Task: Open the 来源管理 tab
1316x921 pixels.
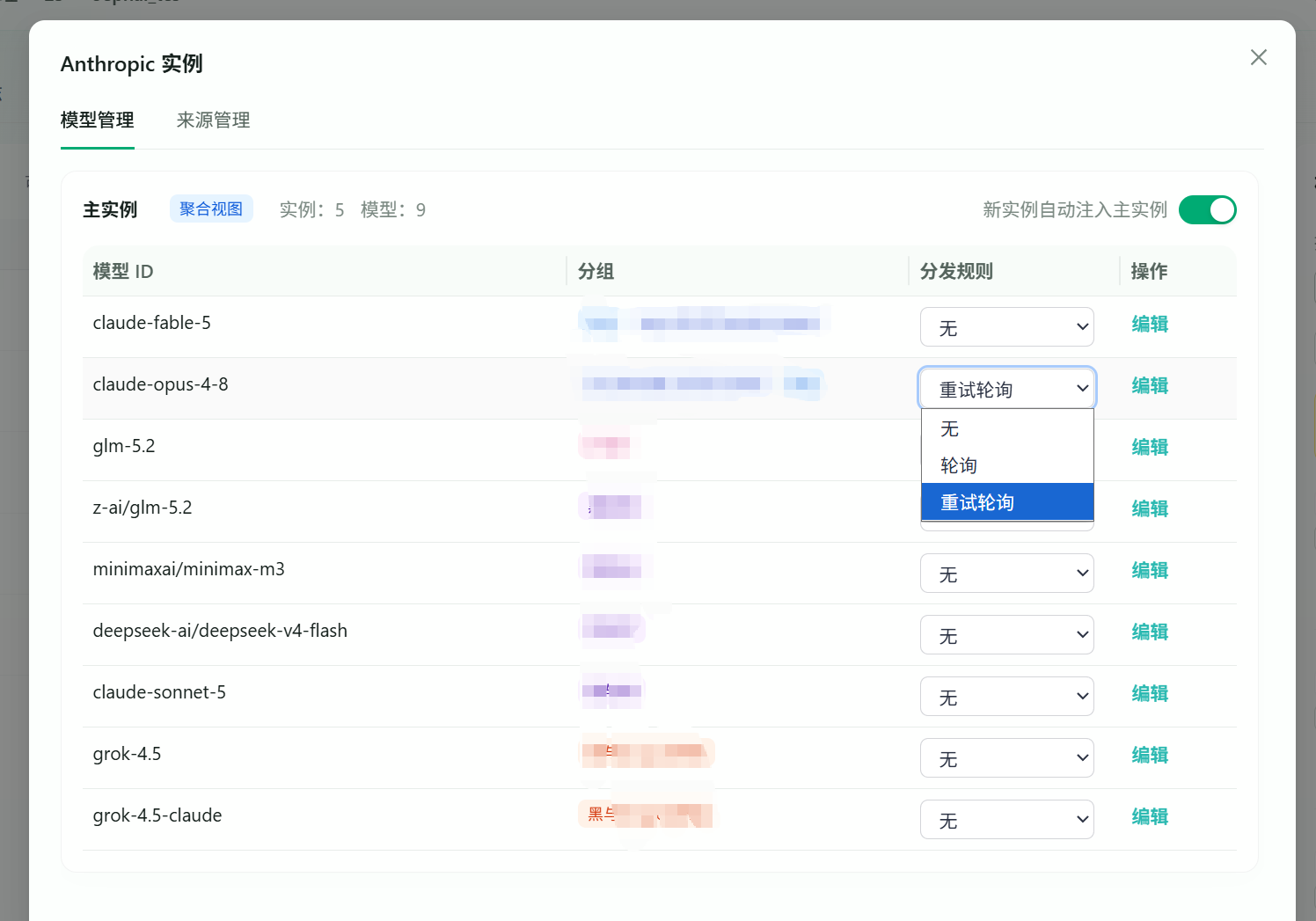Action: (214, 120)
